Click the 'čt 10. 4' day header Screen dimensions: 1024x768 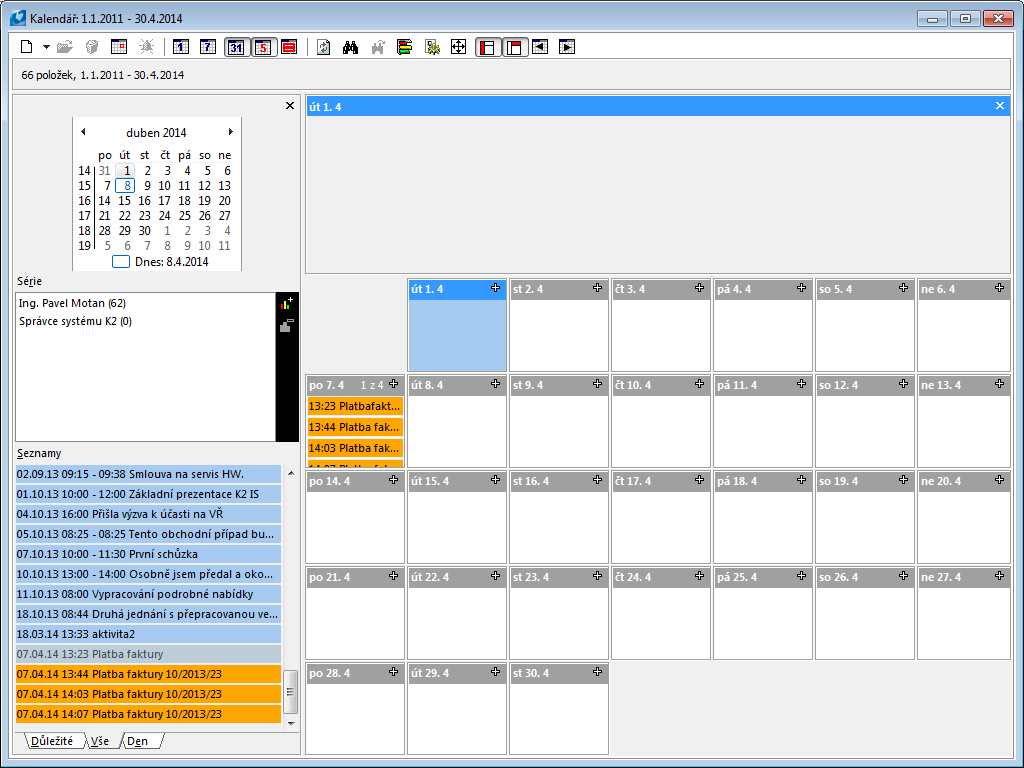661,385
